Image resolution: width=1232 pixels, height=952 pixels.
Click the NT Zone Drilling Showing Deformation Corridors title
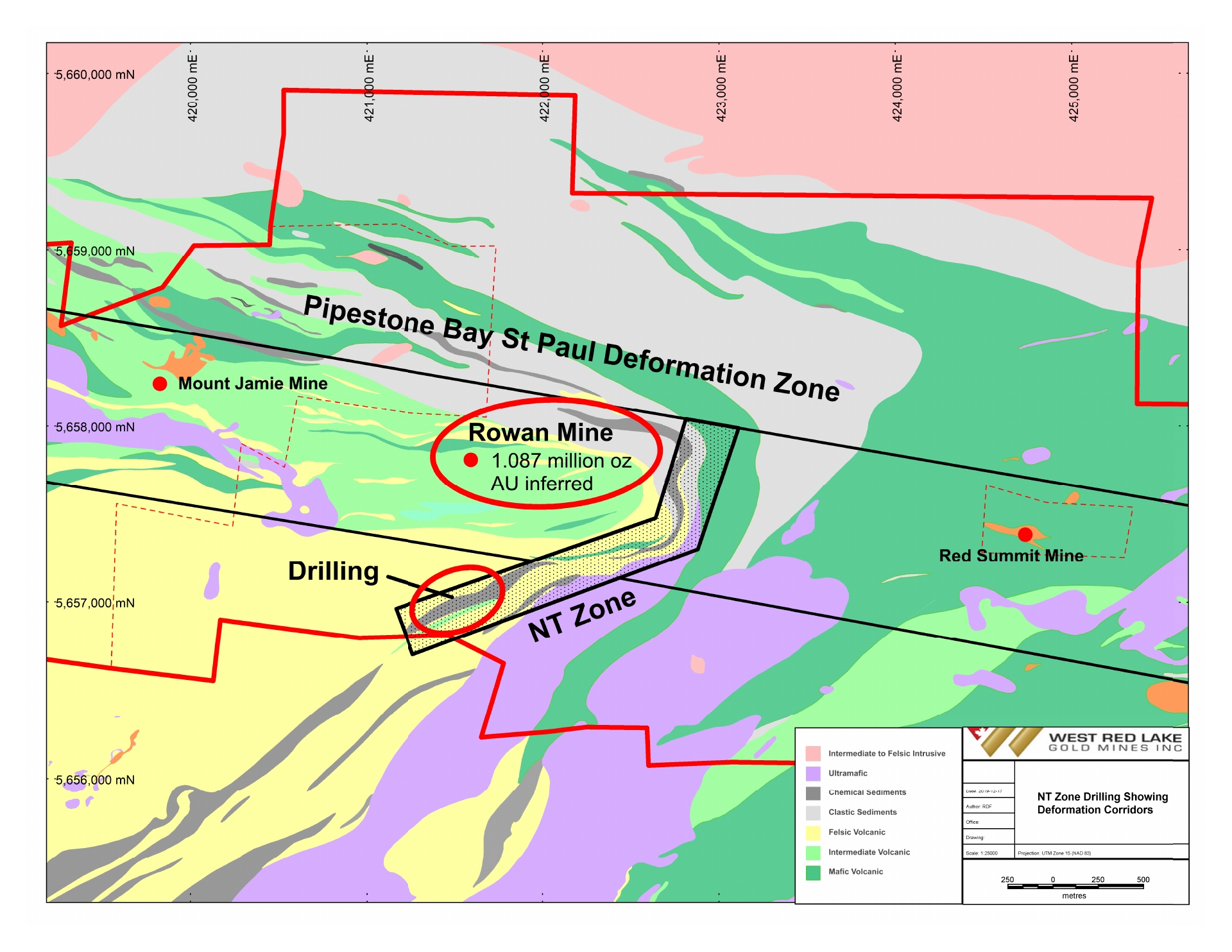click(x=1102, y=803)
